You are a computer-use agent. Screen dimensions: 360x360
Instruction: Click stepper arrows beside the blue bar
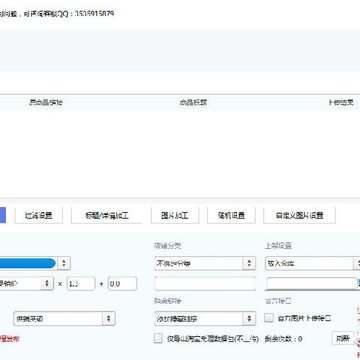point(64,263)
